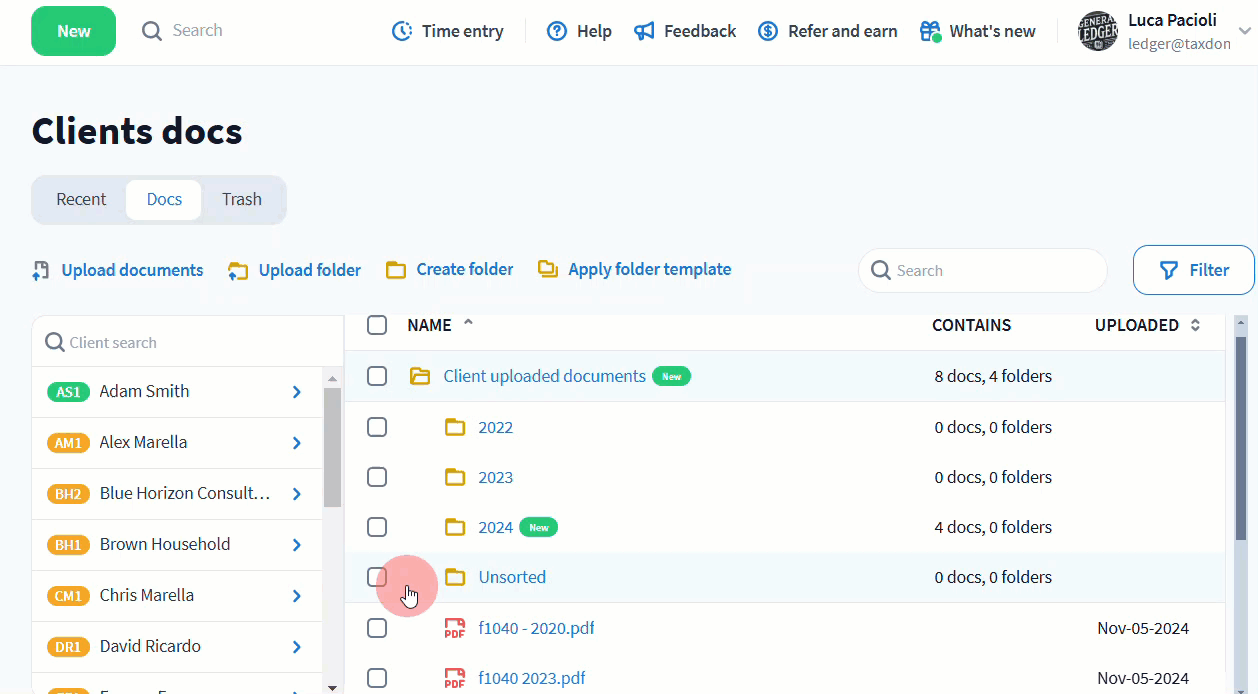Expand Adam Smith client with chevron

[297, 392]
